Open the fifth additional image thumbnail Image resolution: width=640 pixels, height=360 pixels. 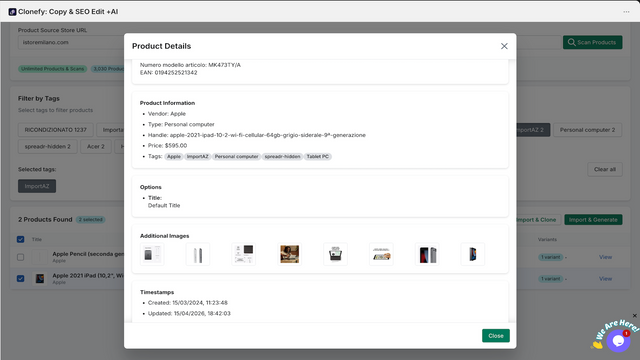(336, 254)
